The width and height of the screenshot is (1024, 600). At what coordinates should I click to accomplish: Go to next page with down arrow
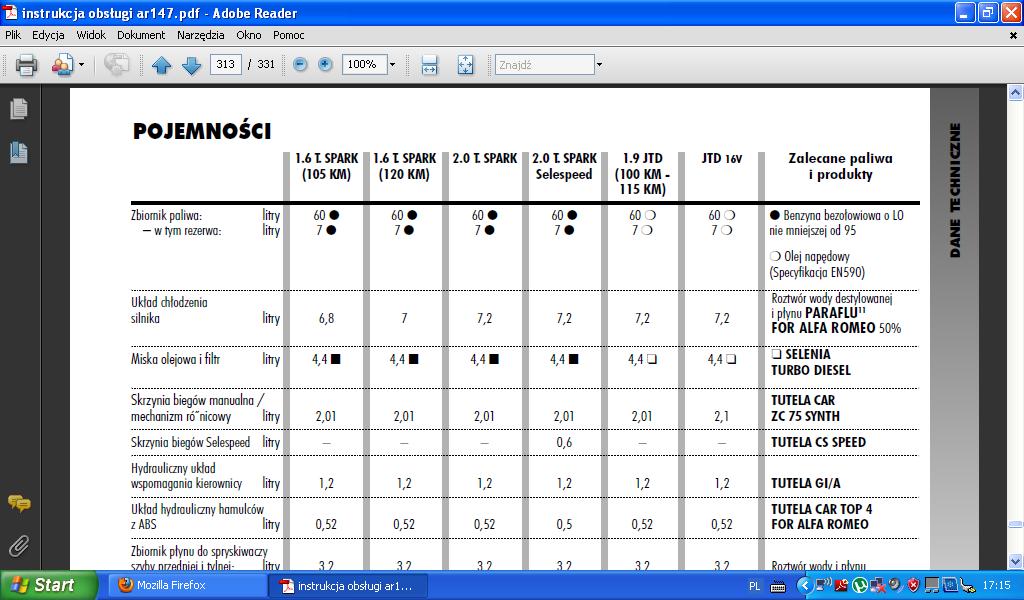[x=191, y=65]
